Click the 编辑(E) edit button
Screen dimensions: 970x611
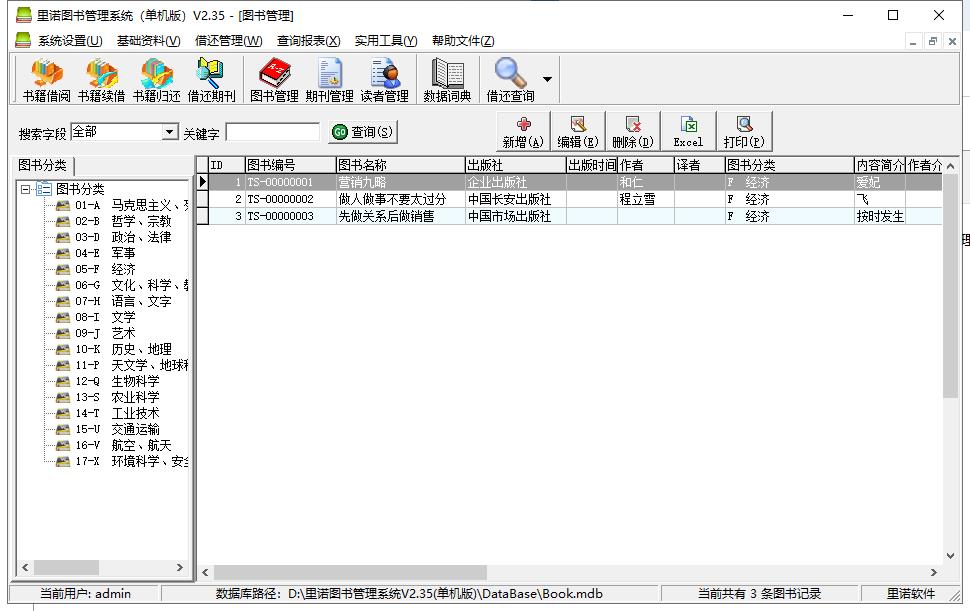578,132
